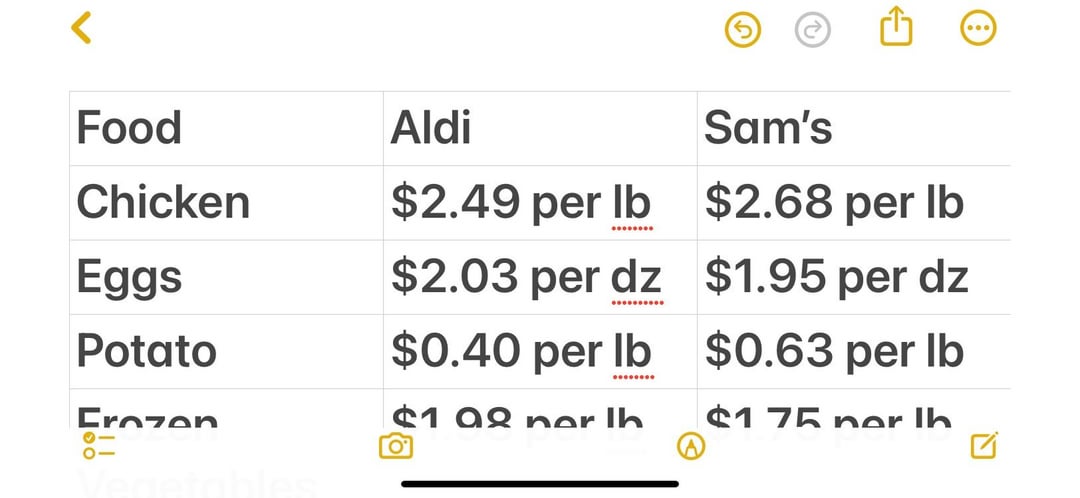Open the more options ellipsis menu
Image resolution: width=1080 pixels, height=498 pixels.
tap(978, 29)
